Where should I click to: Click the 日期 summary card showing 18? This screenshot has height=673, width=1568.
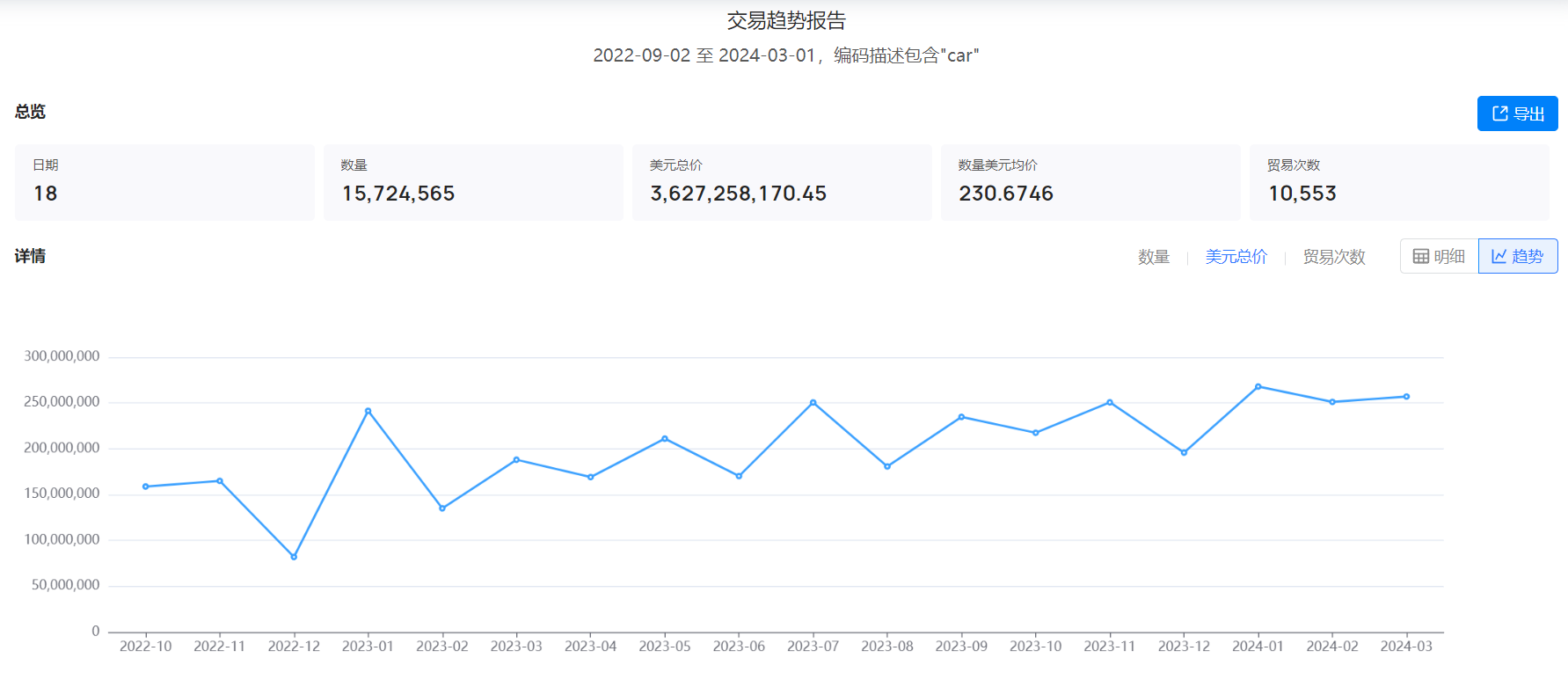click(164, 182)
